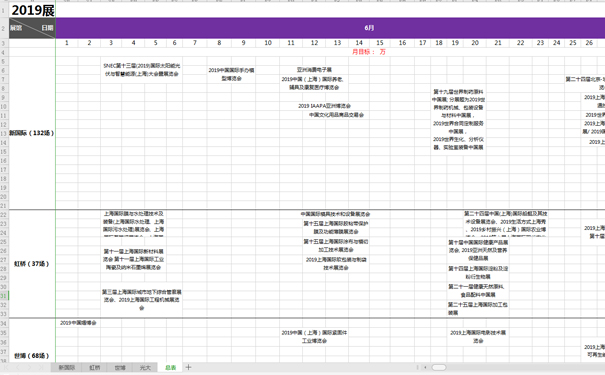Select the 2019展 title cell

click(x=32, y=10)
